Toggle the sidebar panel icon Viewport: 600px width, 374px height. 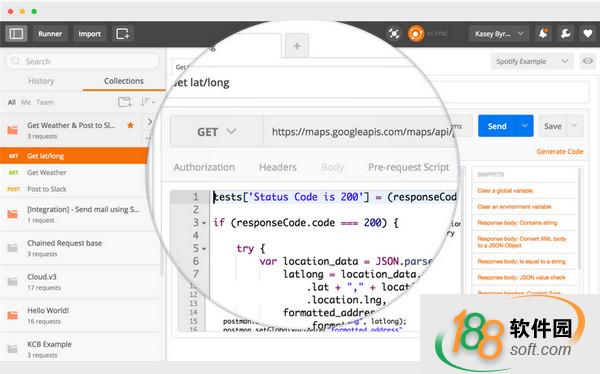(16, 34)
